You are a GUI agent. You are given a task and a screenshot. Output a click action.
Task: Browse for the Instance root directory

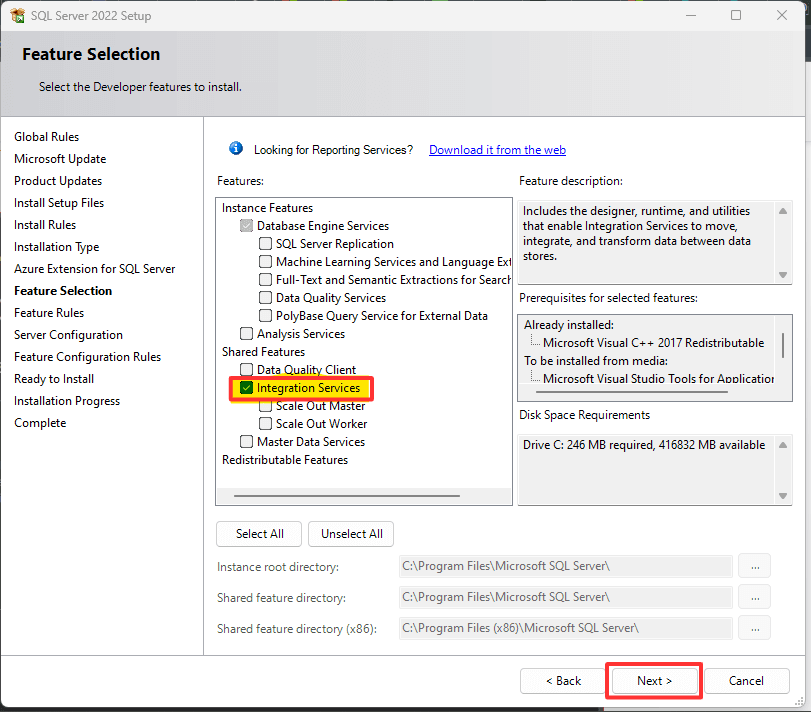(x=755, y=566)
